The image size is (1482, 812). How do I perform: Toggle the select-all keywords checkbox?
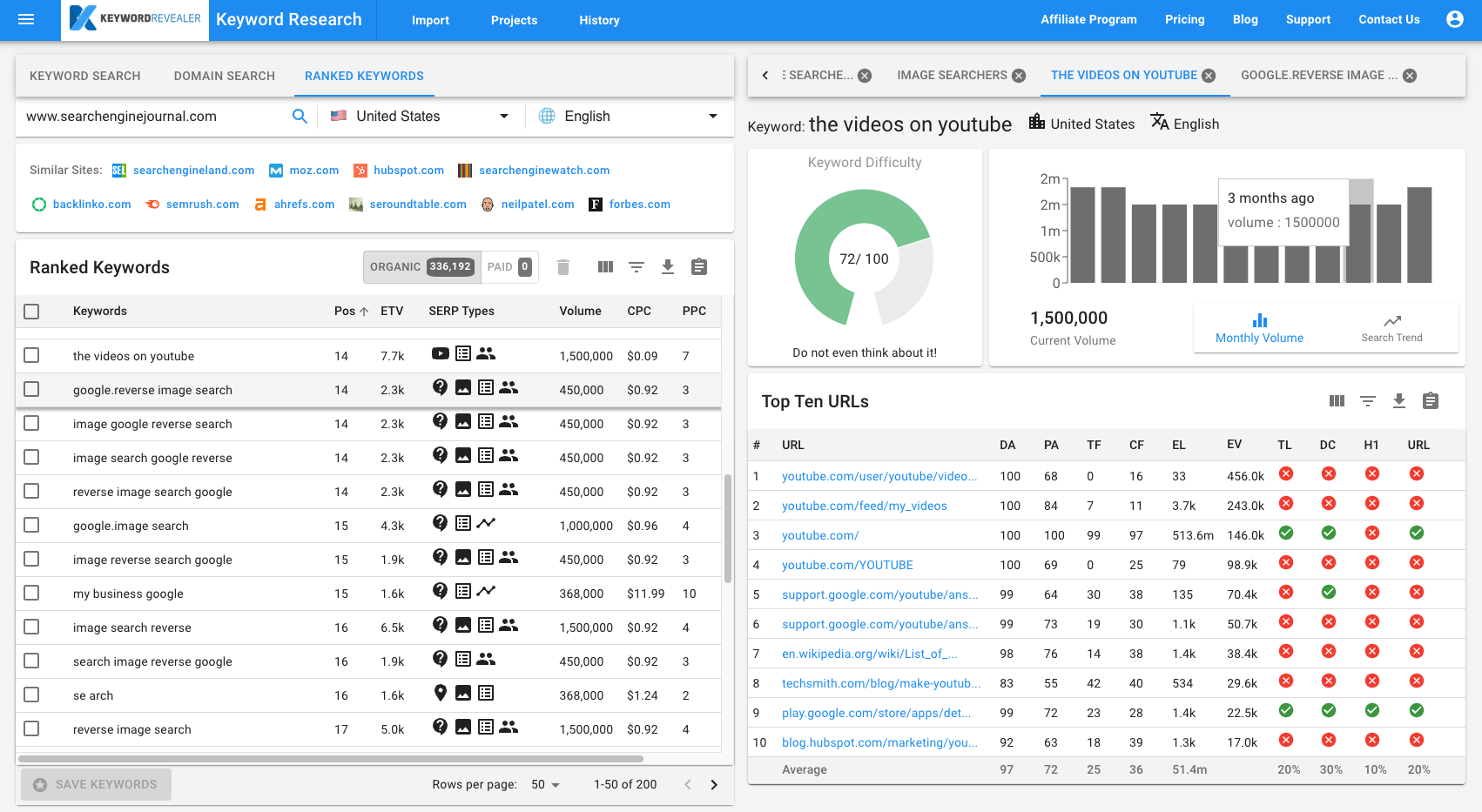click(x=31, y=312)
